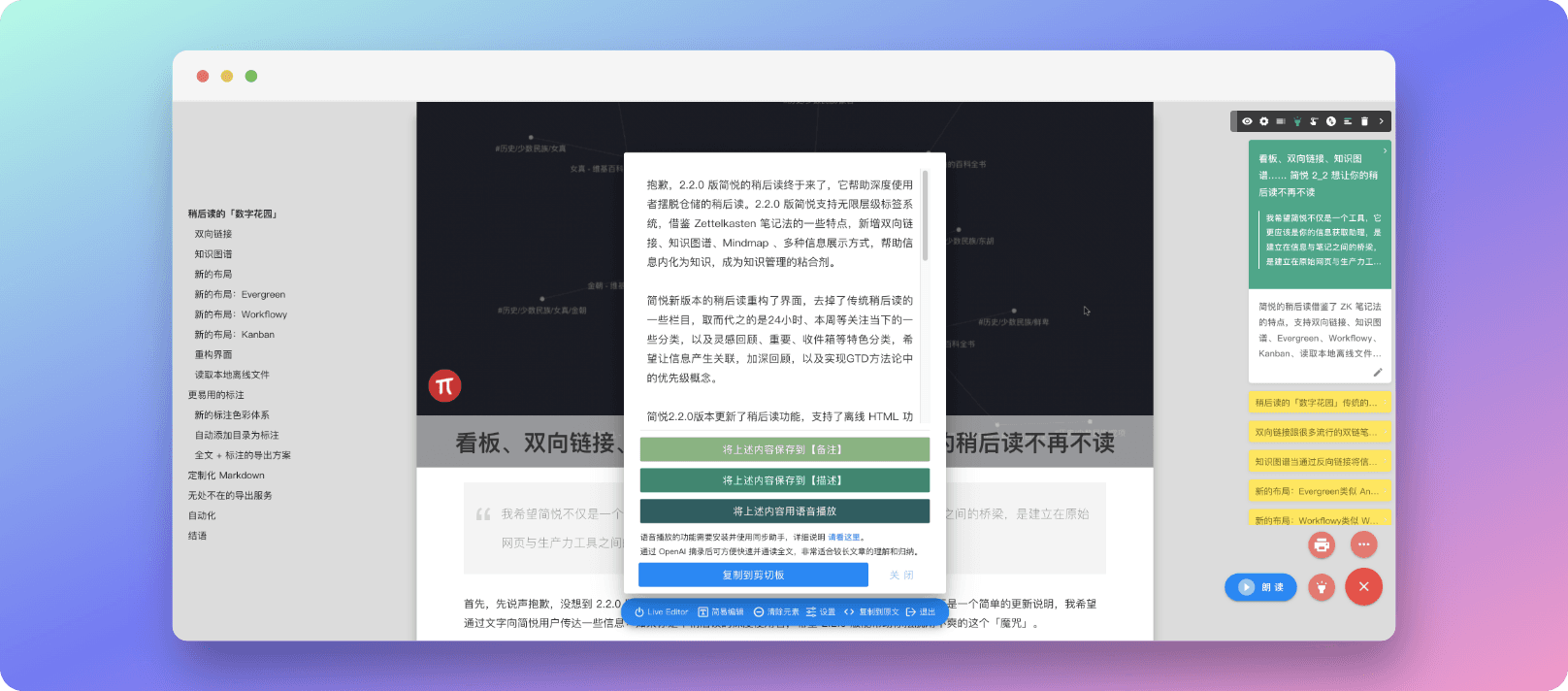The height and width of the screenshot is (691, 1568).
Task: Close the dialog with 关闭
Action: (901, 575)
